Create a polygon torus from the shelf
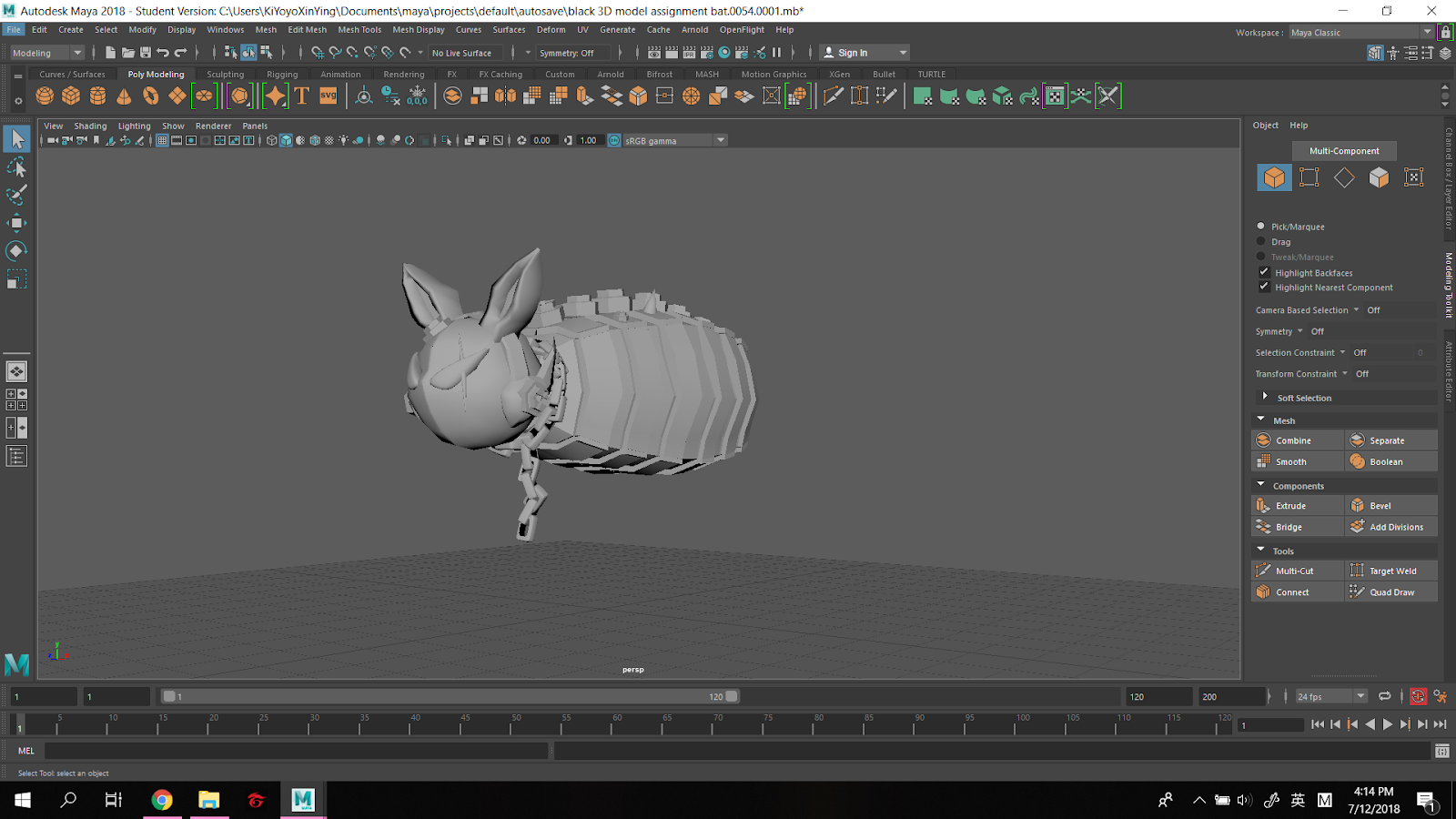This screenshot has height=819, width=1456. (x=150, y=96)
